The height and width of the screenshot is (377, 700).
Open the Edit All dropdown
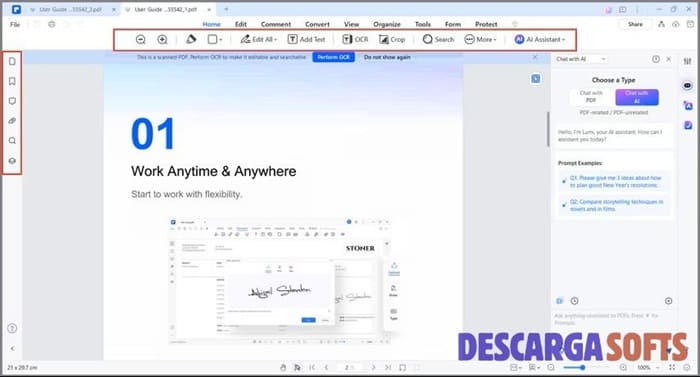tap(258, 39)
